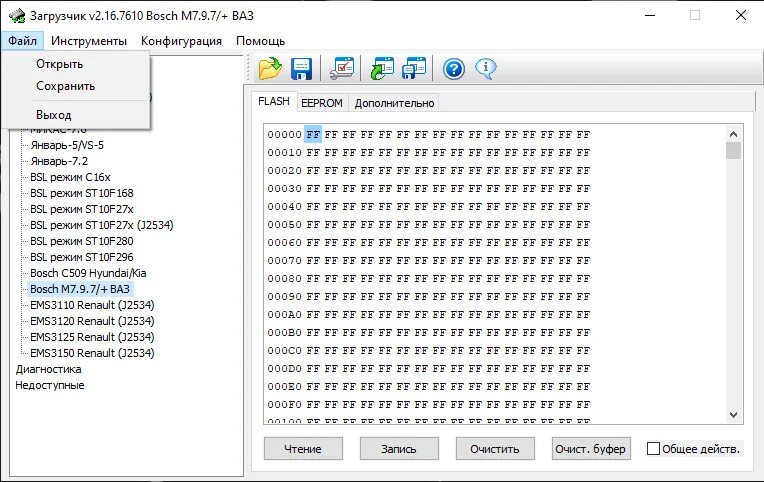Close the open Файл menu header
Screen dimensions: 764x482
tap(22, 41)
